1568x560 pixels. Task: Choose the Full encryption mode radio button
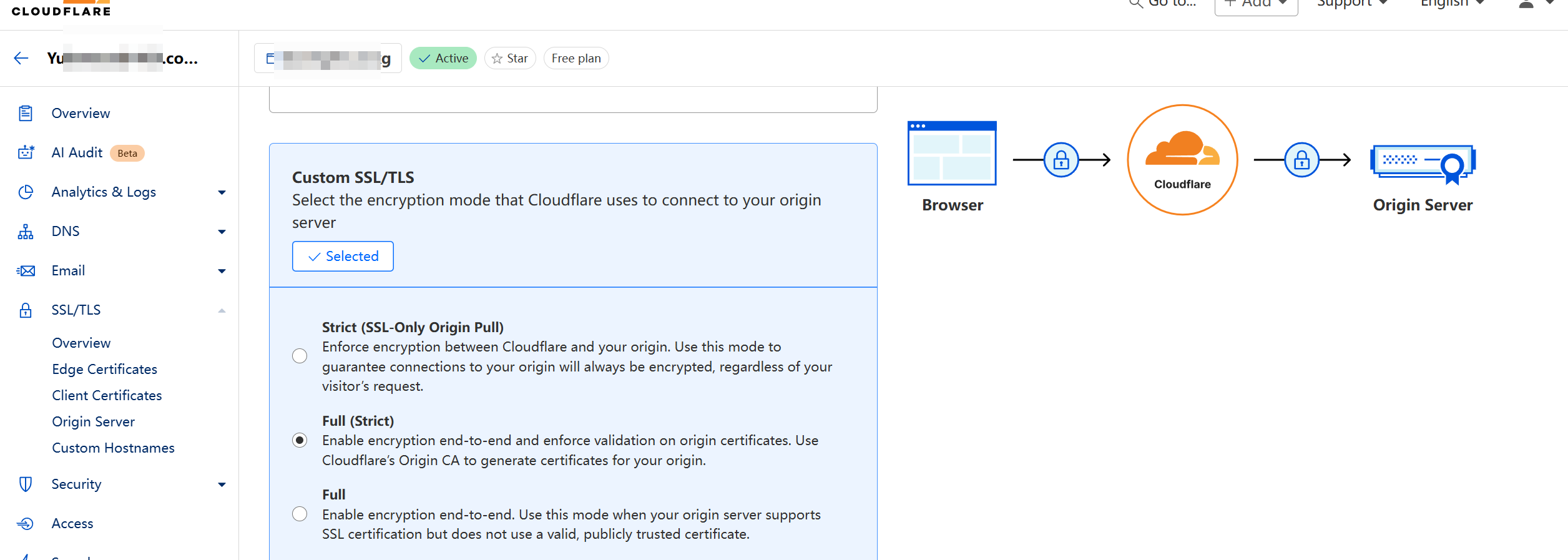(300, 514)
